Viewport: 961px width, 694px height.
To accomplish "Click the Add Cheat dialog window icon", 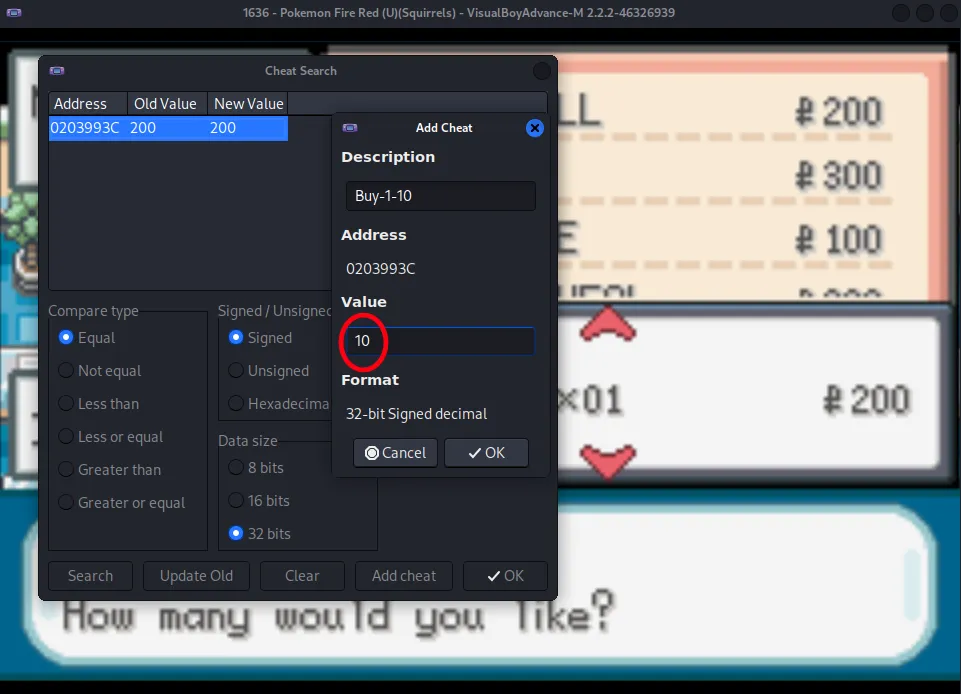I will [x=350, y=128].
